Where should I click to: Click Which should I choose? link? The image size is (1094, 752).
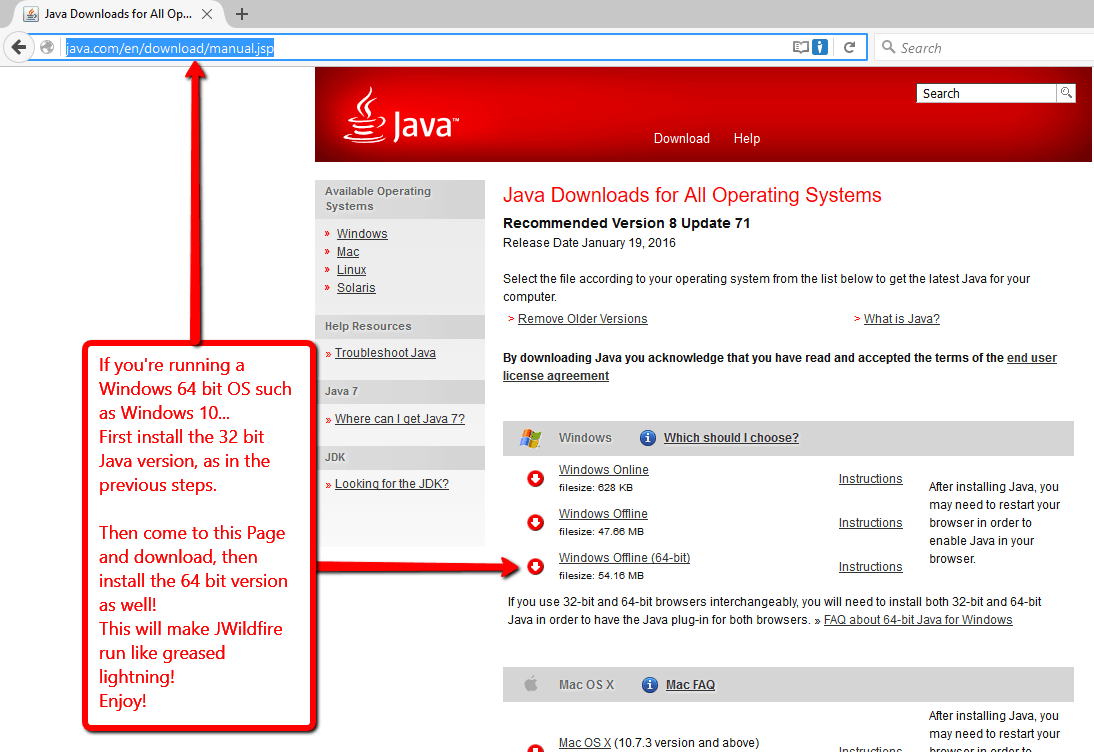click(x=731, y=438)
